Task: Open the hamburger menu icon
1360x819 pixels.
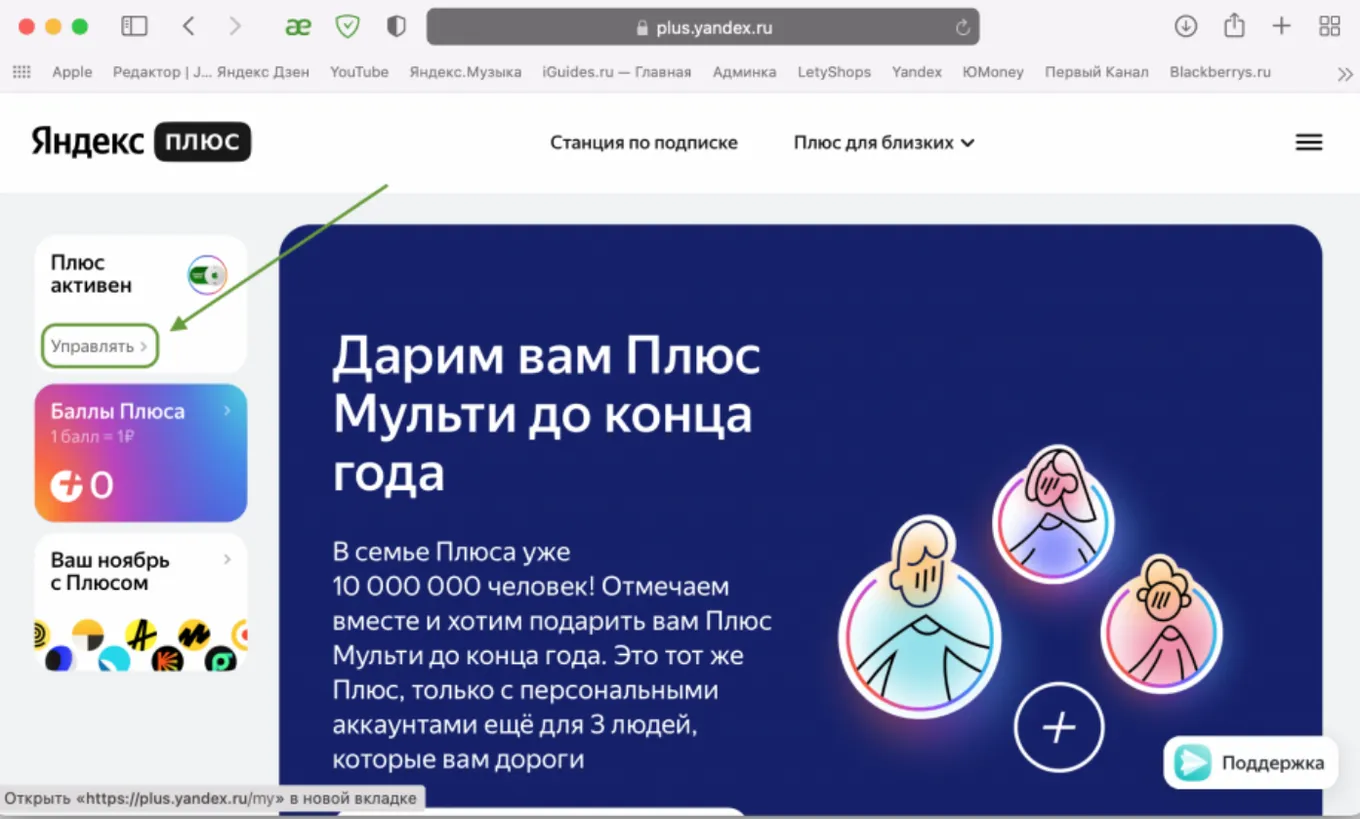Action: pos(1309,142)
